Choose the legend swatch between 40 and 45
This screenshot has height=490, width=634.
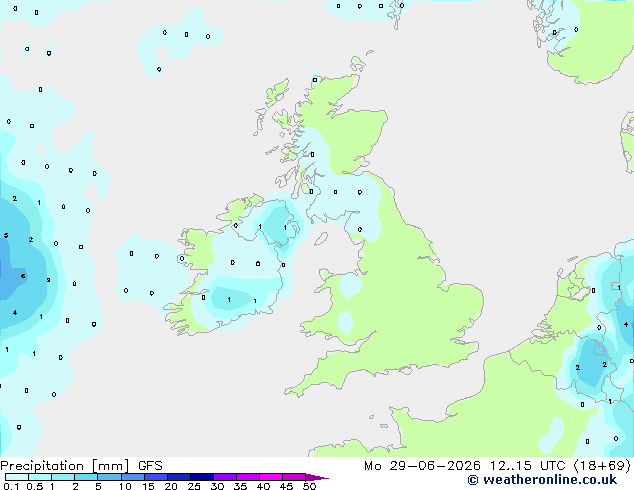tap(271, 477)
